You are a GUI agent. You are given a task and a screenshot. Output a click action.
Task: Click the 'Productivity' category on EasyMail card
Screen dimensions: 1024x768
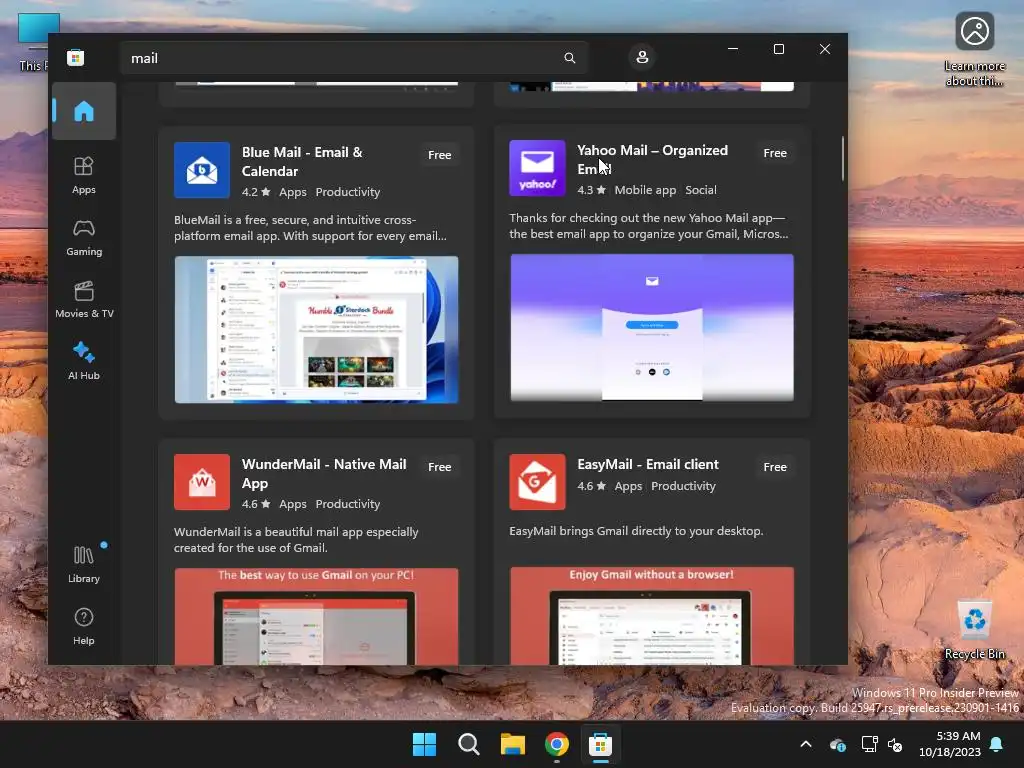(x=683, y=486)
